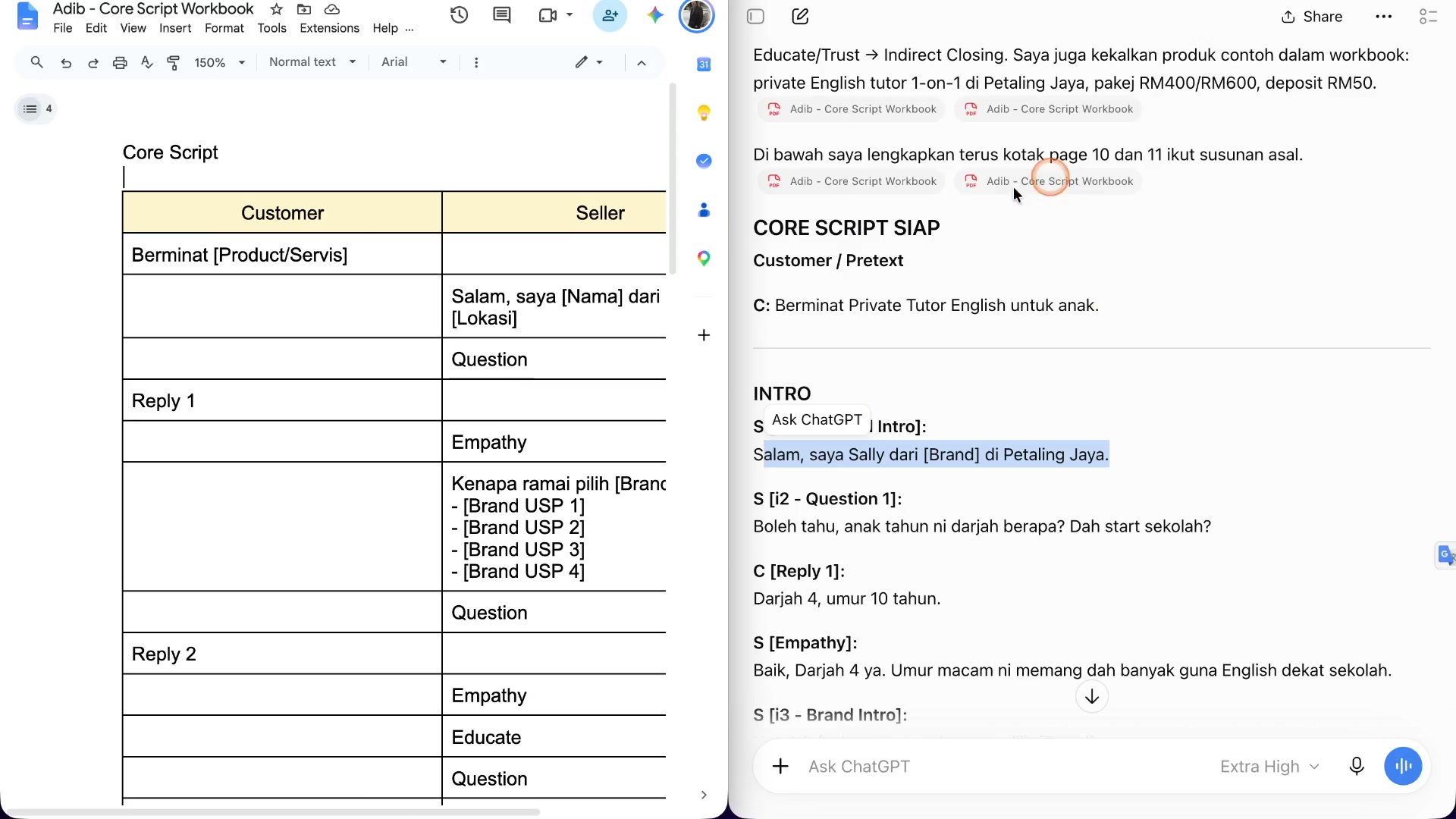
Task: Open Google Contacts side panel
Action: [x=704, y=210]
